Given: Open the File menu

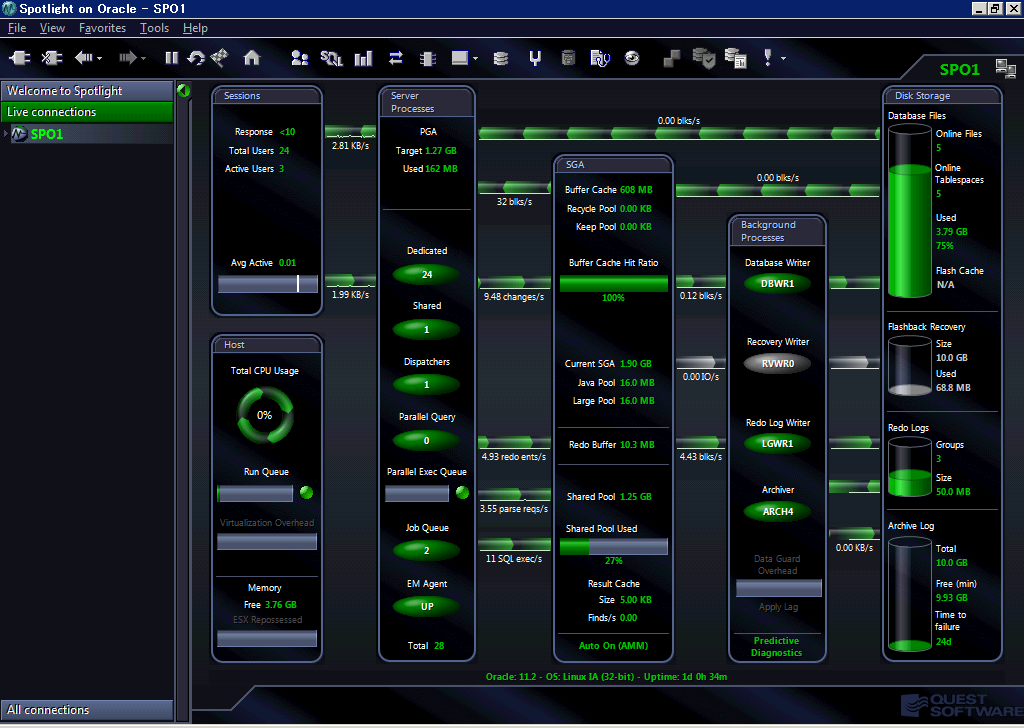Looking at the screenshot, I should click(x=17, y=28).
